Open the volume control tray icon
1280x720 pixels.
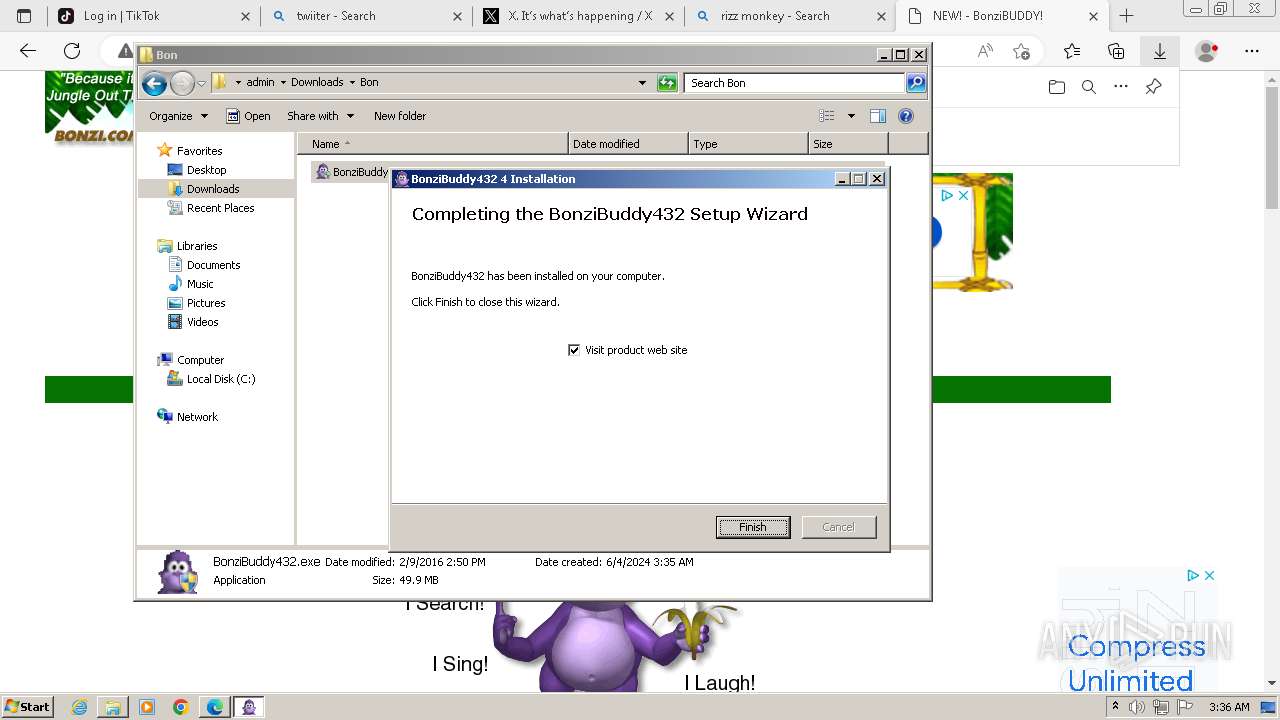click(1137, 707)
